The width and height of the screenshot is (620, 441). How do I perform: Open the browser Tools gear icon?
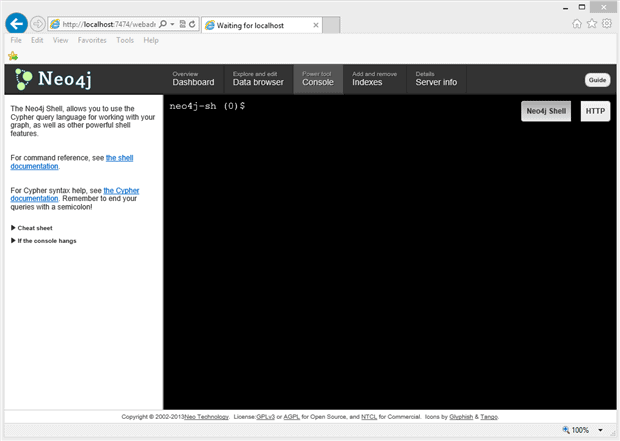click(607, 24)
